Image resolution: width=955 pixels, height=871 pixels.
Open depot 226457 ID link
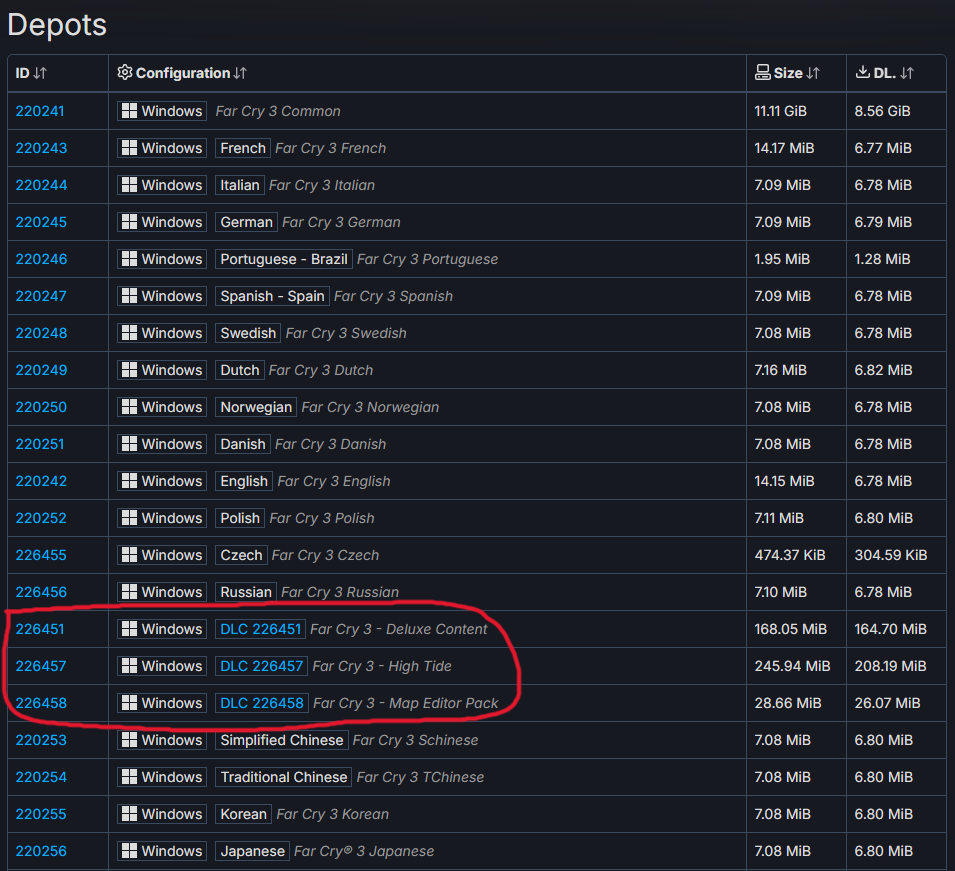point(41,666)
